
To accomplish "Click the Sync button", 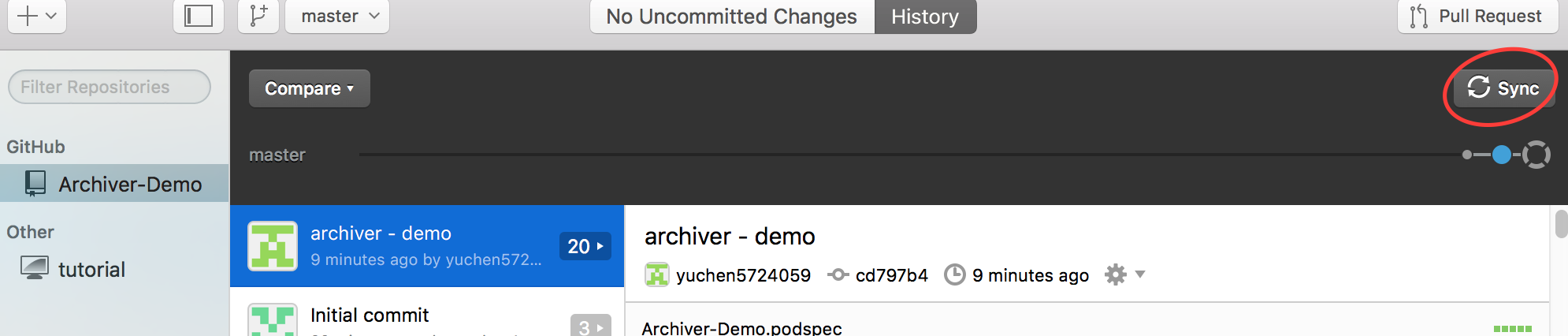I will pyautogui.click(x=1503, y=88).
